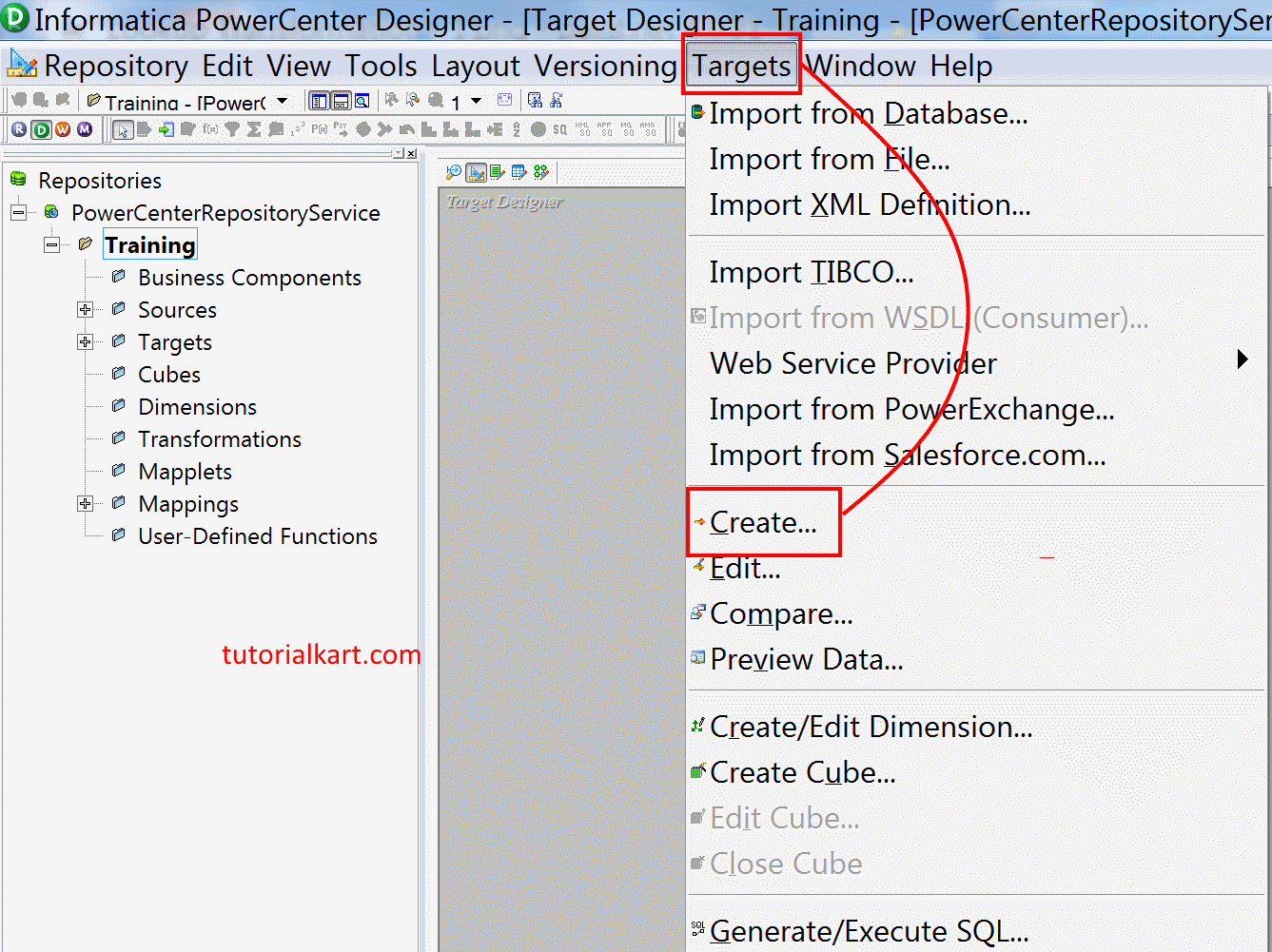Open the Layout menu

coord(476,65)
